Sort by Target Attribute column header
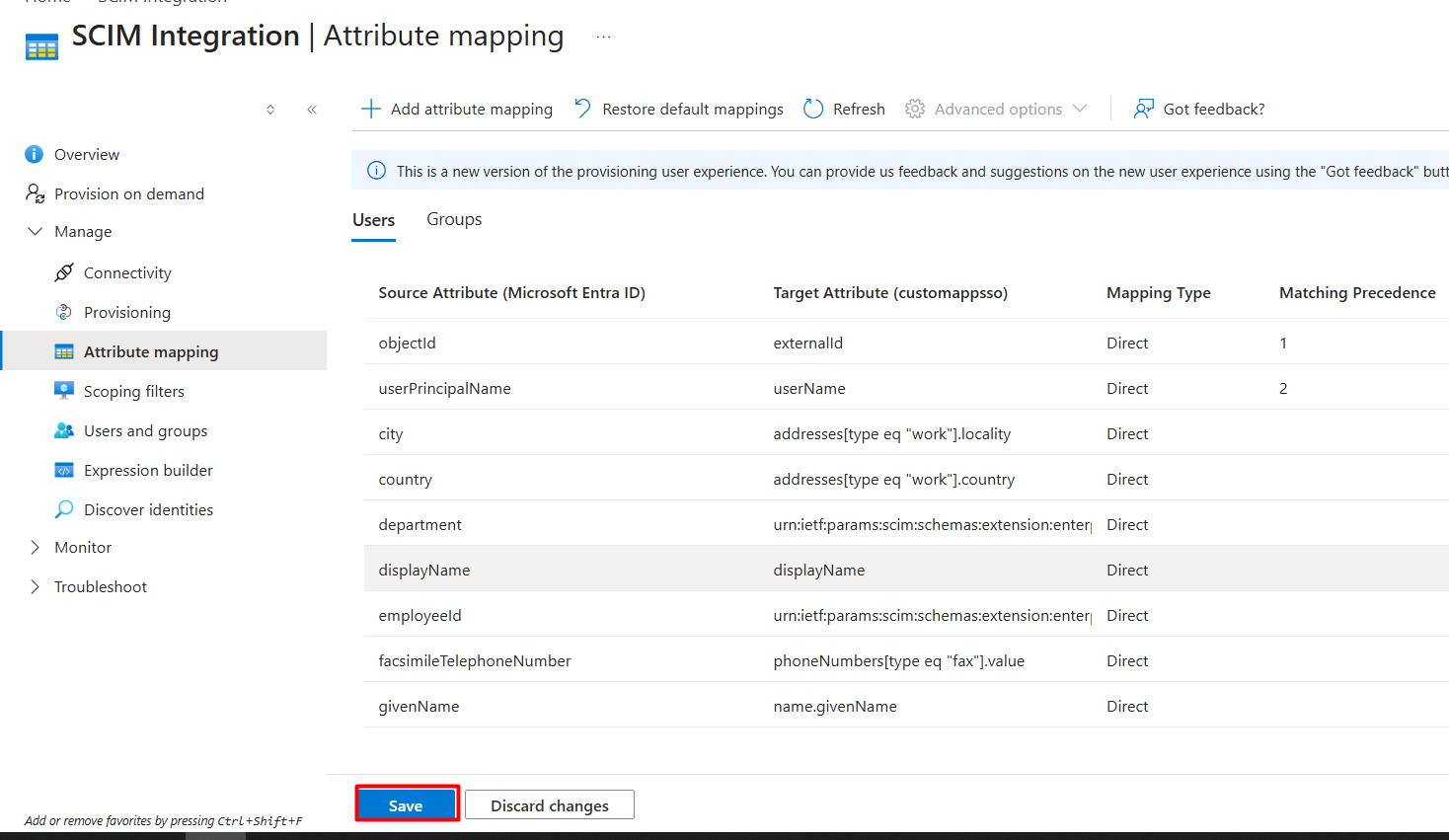The image size is (1449, 840). 890,292
